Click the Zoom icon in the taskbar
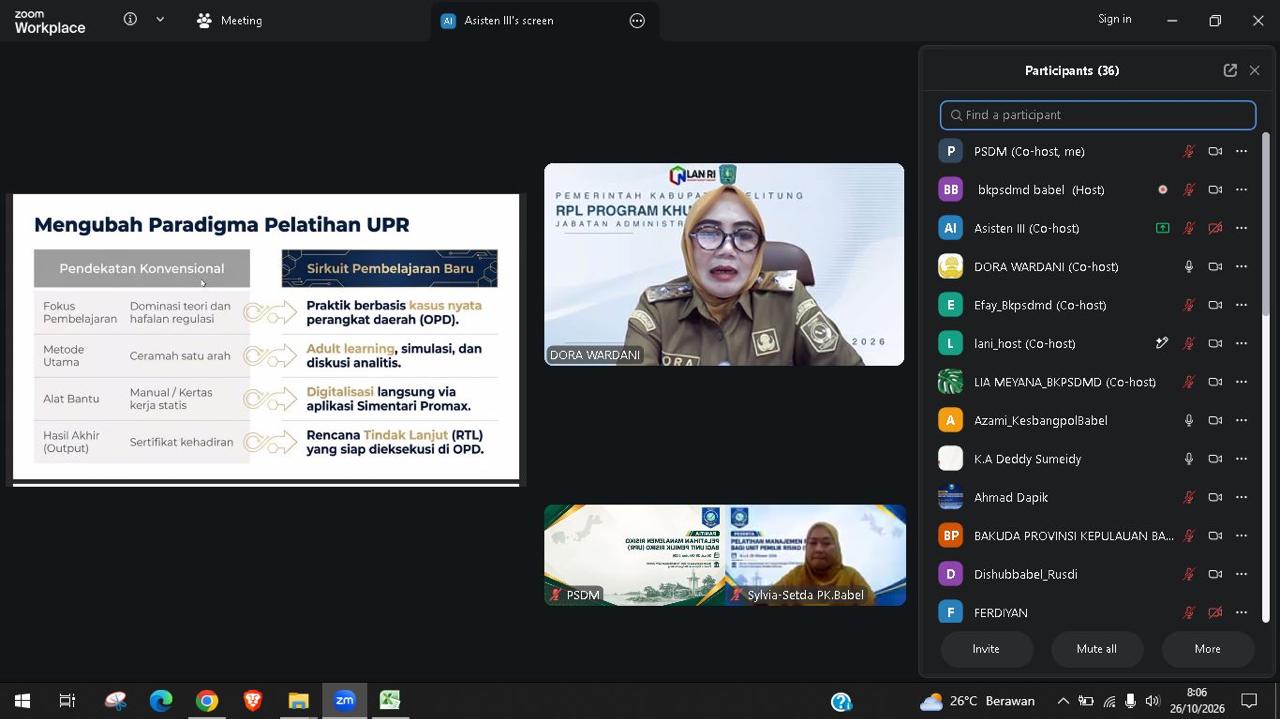Screen dimensions: 1280x719 click(344, 701)
